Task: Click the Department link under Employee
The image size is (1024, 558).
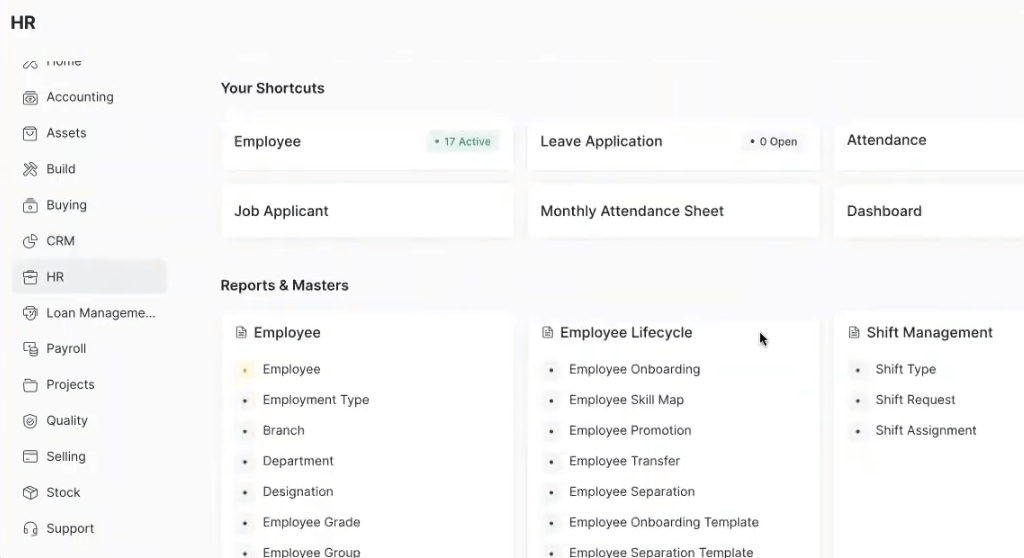Action: (298, 461)
